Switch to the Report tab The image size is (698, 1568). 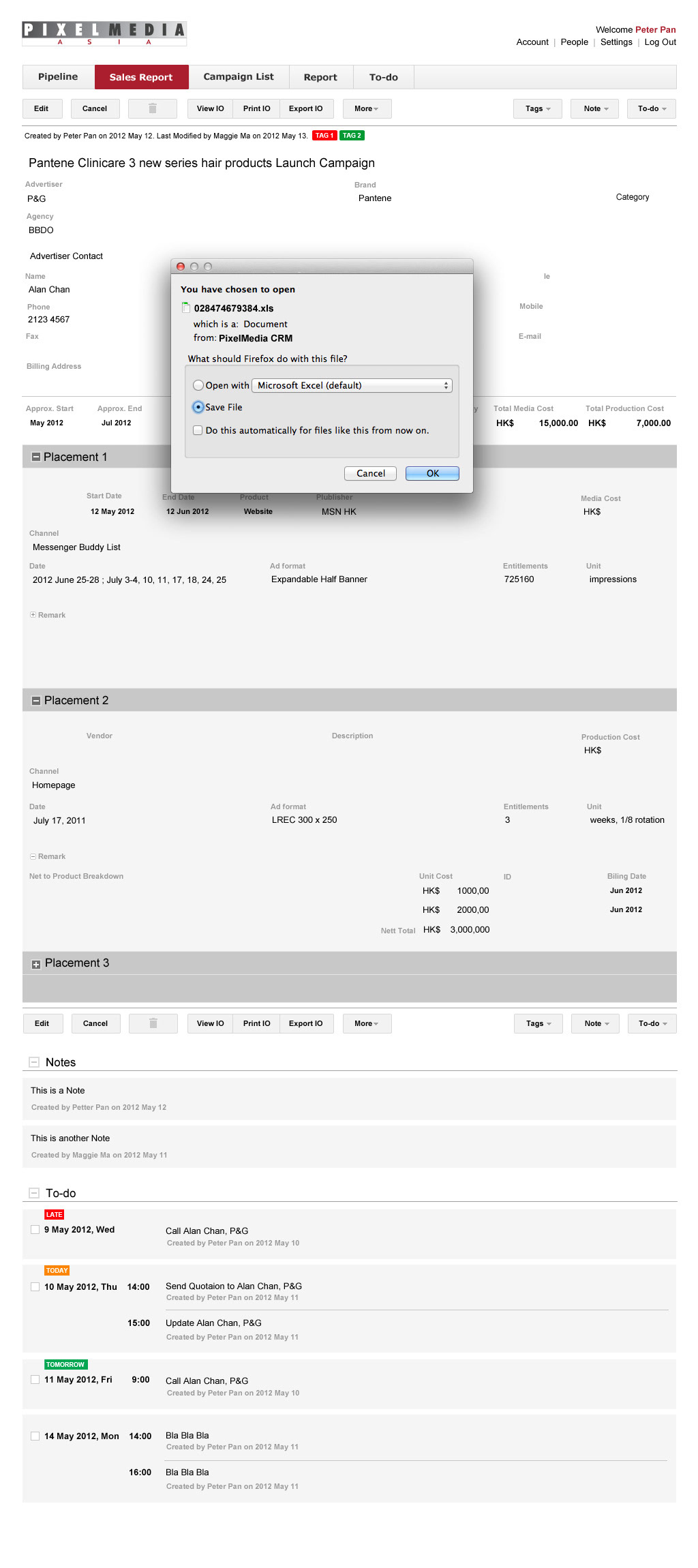point(320,77)
